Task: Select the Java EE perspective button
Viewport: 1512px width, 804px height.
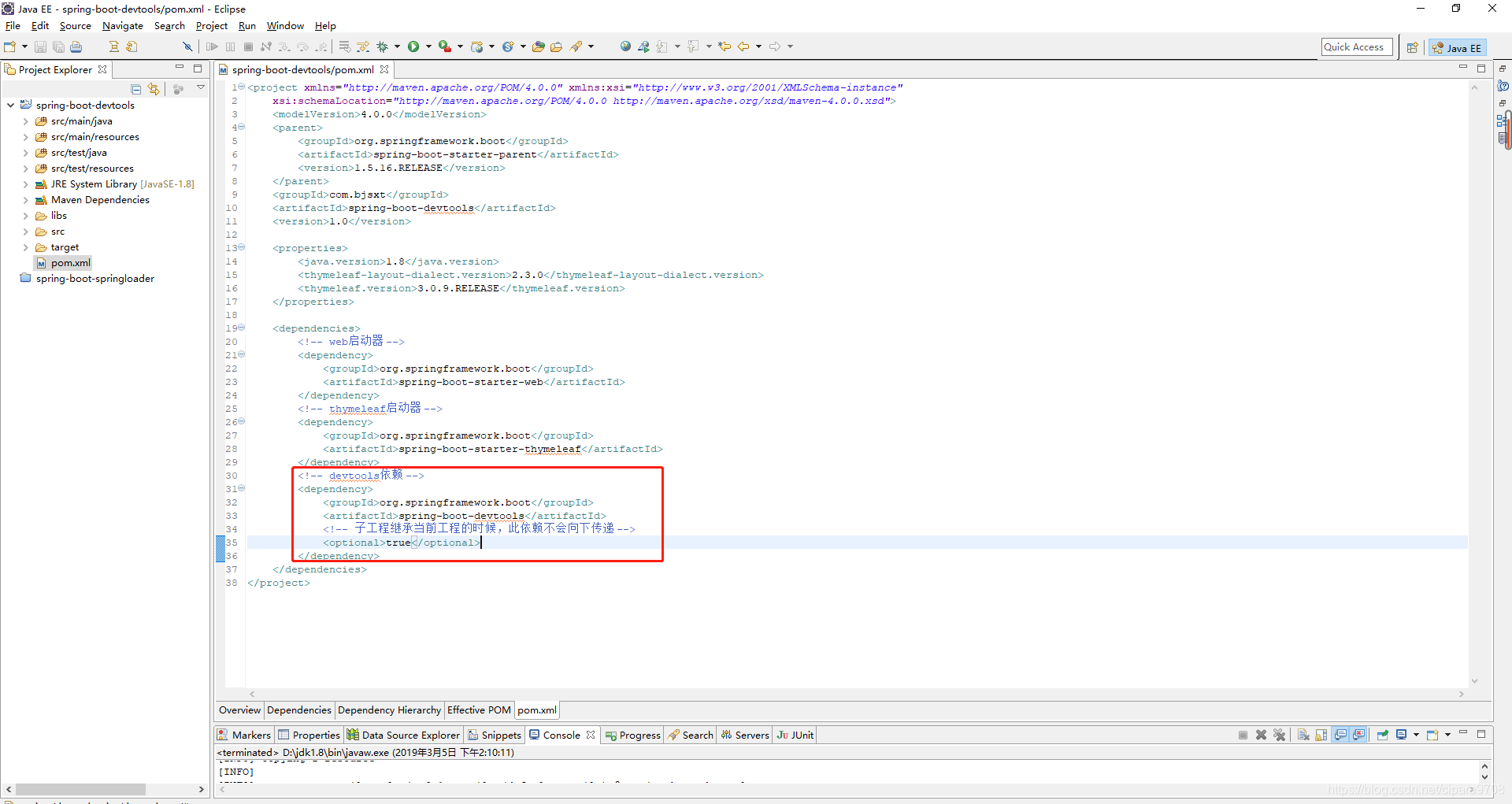Action: click(1458, 48)
